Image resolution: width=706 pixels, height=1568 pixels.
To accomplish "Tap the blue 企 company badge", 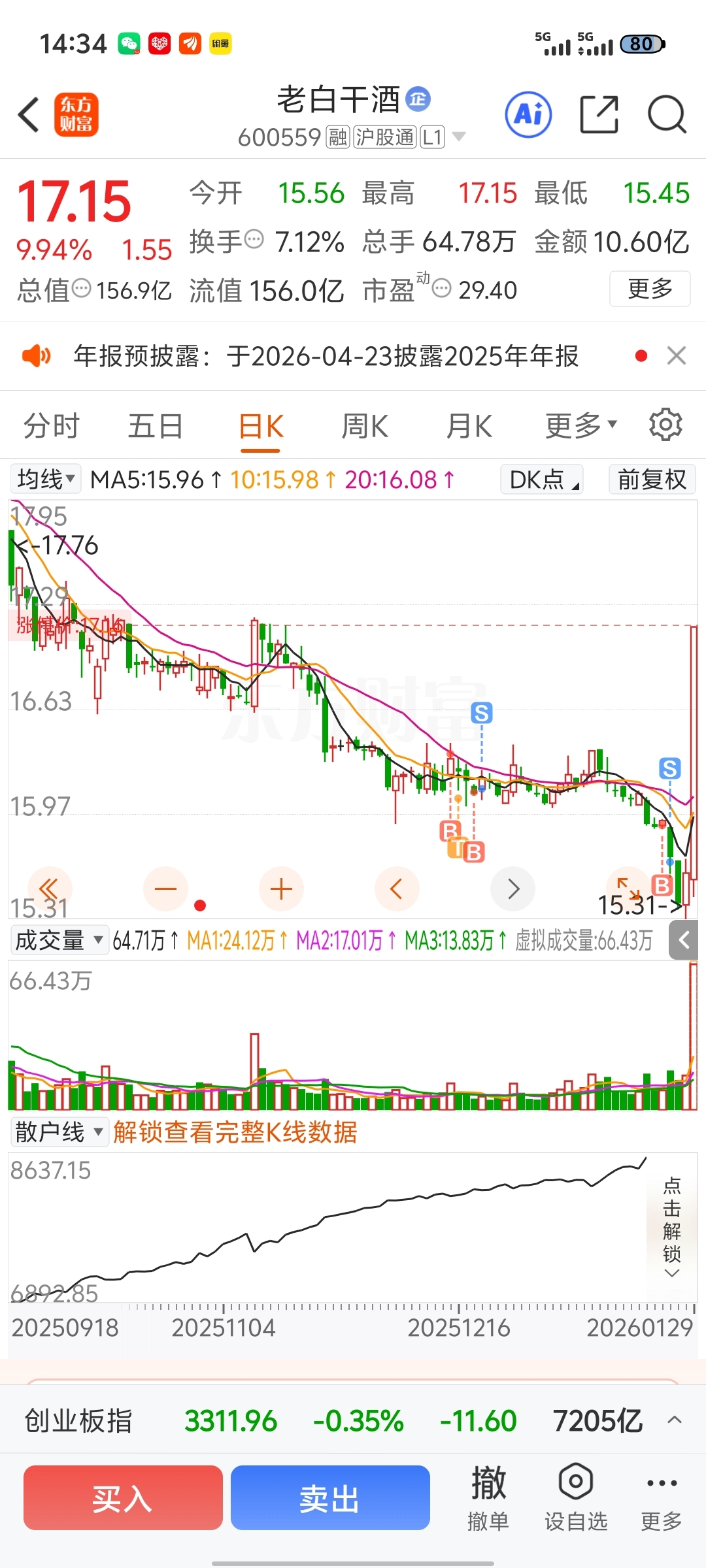I will click(418, 99).
